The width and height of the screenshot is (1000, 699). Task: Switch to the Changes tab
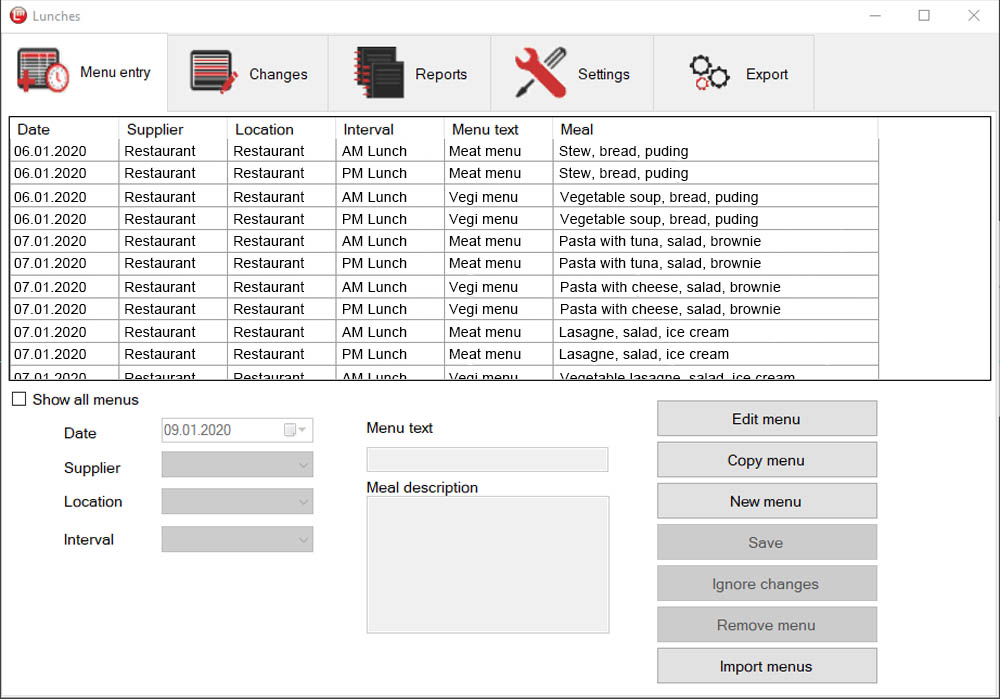click(248, 73)
